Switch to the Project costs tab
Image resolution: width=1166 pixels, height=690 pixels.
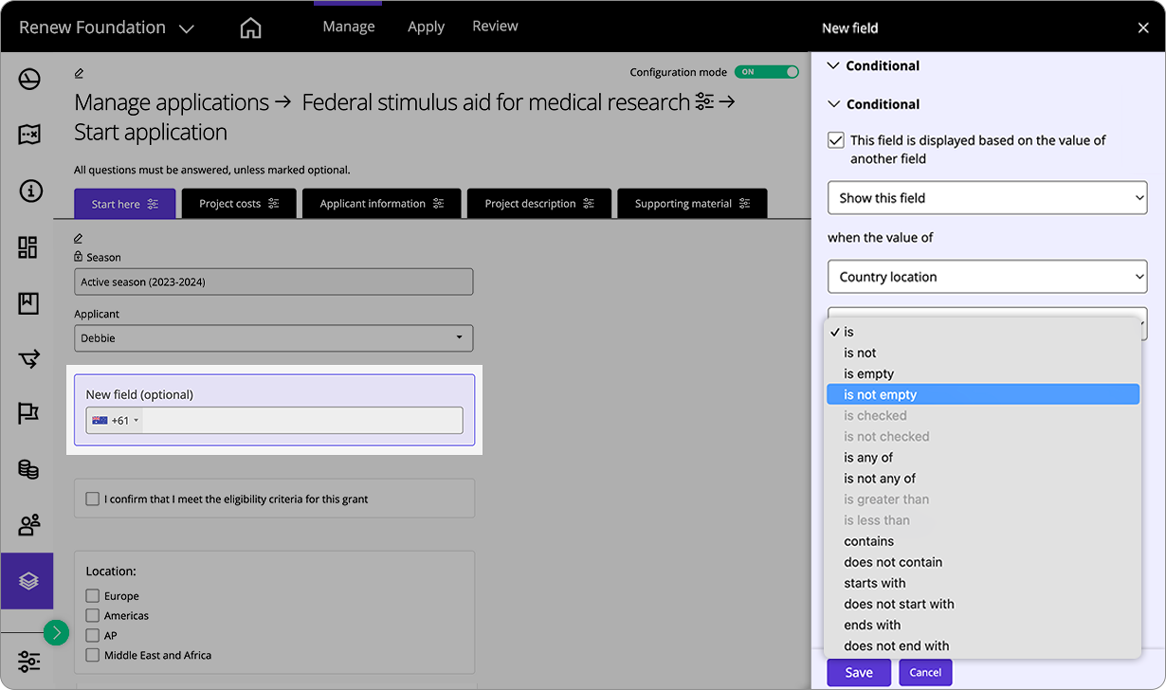[x=238, y=204]
